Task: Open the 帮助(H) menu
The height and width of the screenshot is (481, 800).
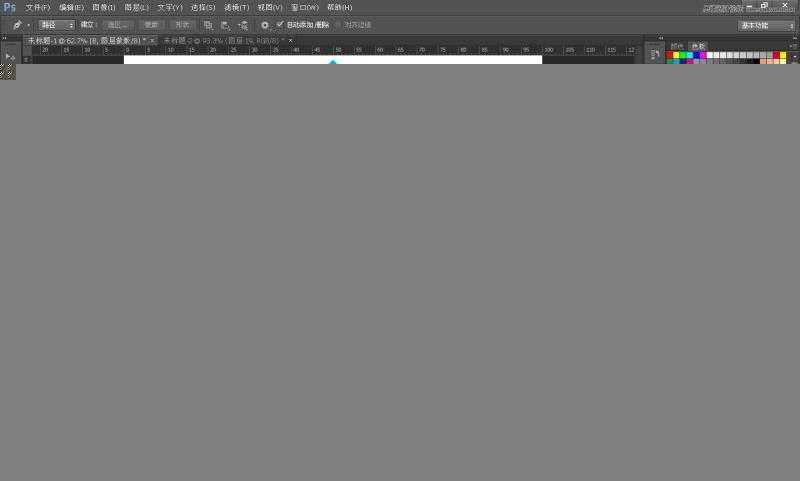Action: [339, 8]
